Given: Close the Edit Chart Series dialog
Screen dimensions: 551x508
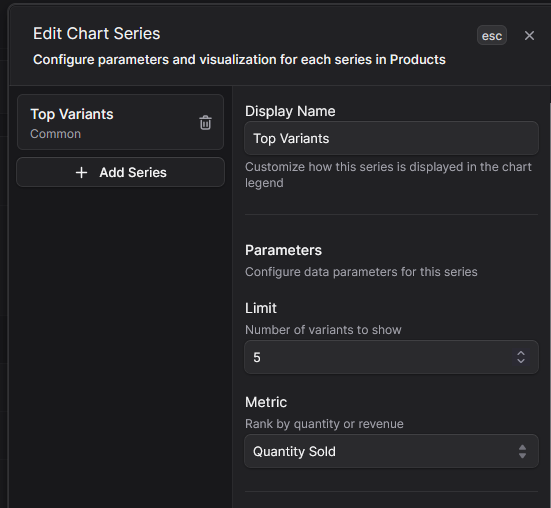Looking at the screenshot, I should click(x=529, y=35).
